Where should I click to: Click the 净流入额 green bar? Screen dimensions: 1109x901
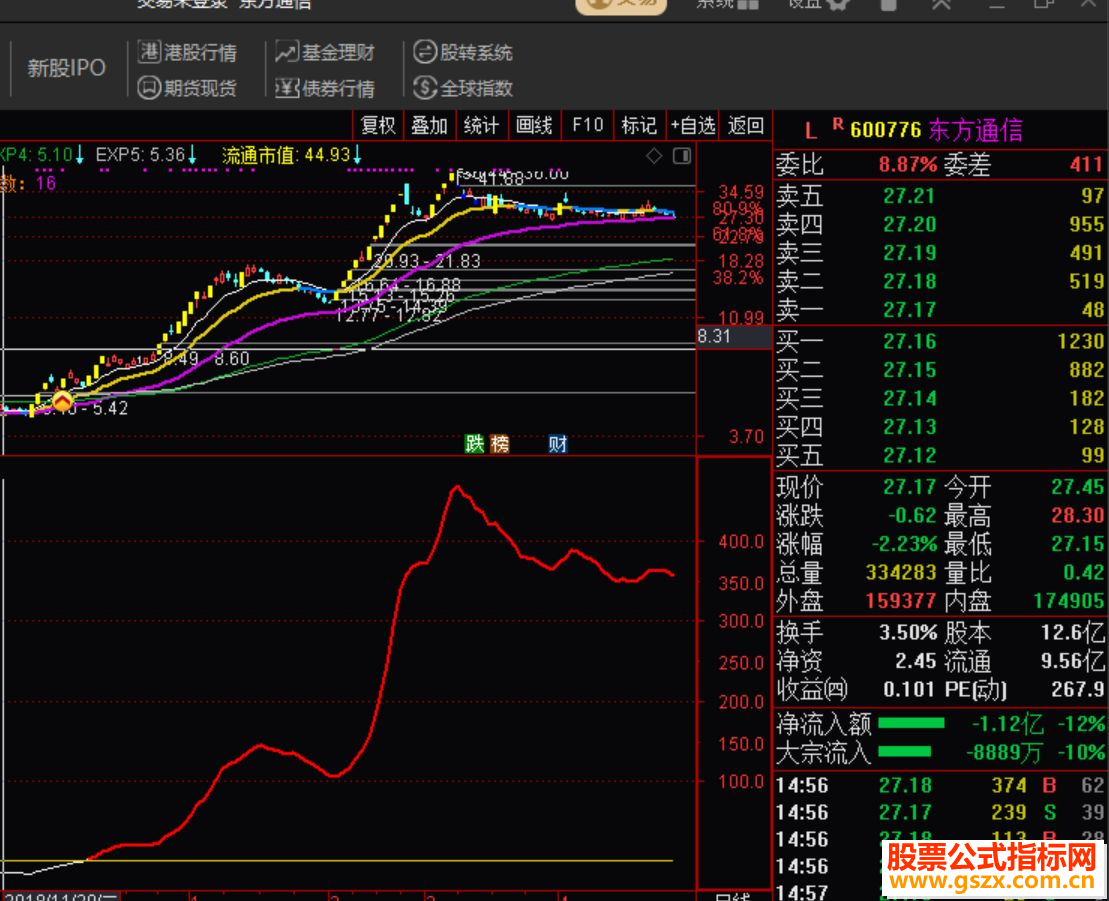[x=911, y=723]
